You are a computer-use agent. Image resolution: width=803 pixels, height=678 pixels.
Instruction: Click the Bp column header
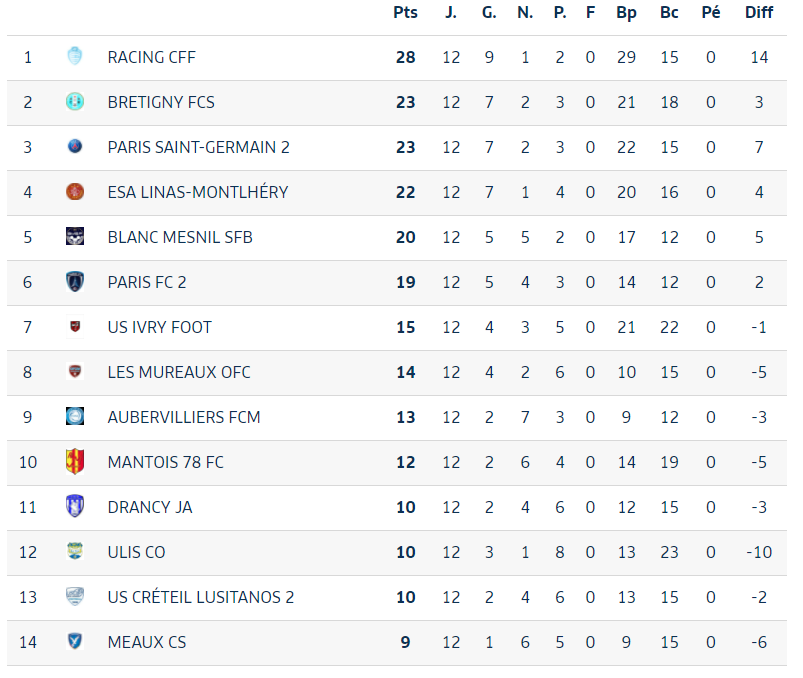coord(626,12)
